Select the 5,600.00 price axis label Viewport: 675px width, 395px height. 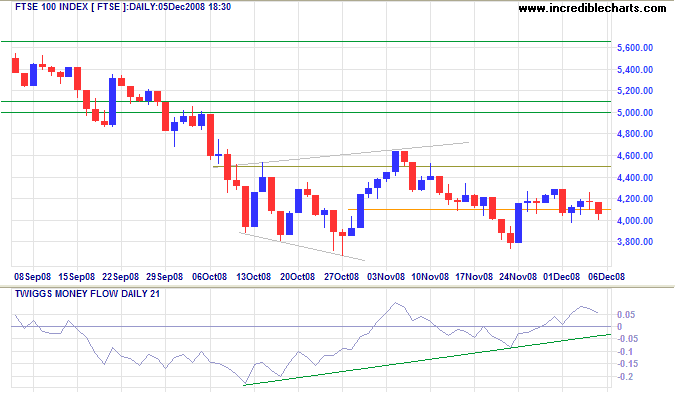pos(635,48)
